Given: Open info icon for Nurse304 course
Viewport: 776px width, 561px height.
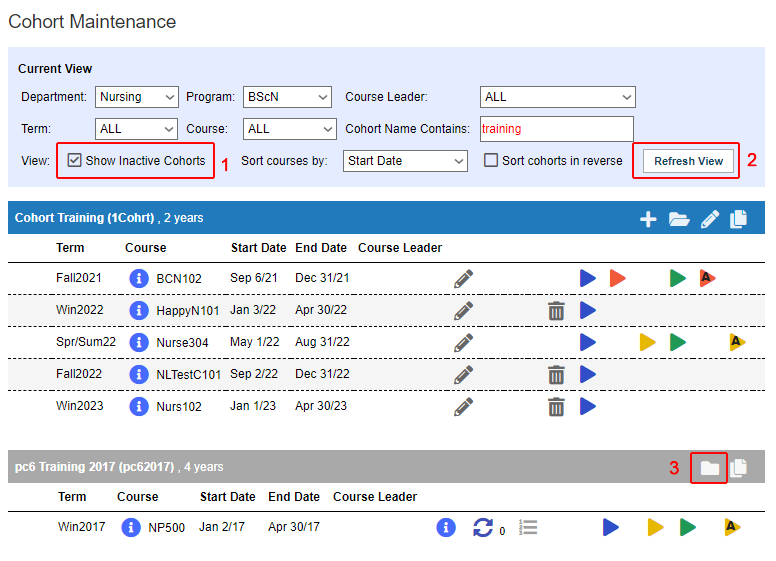Looking at the screenshot, I should pyautogui.click(x=139, y=342).
